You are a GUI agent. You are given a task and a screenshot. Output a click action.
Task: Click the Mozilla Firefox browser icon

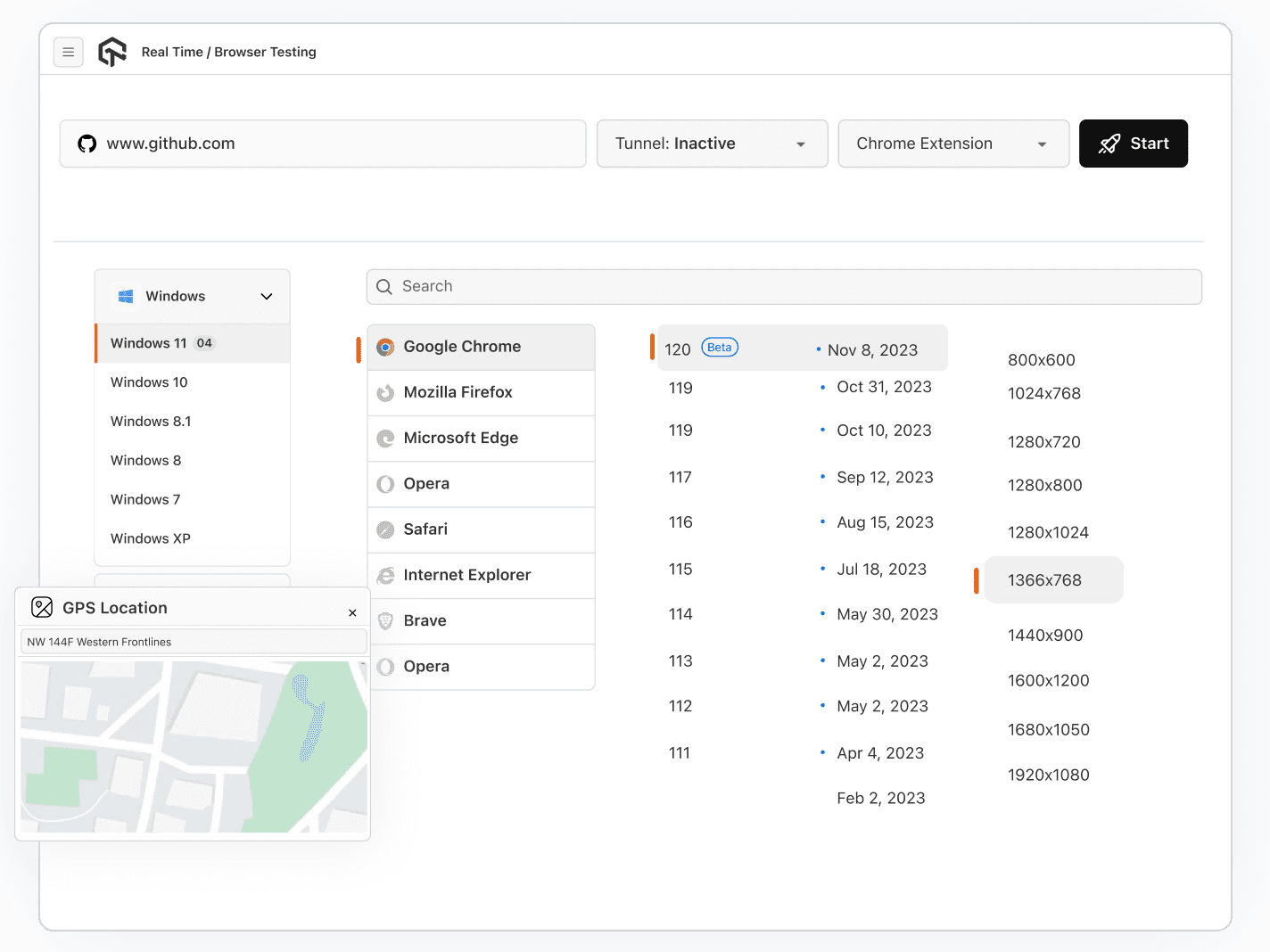[385, 393]
